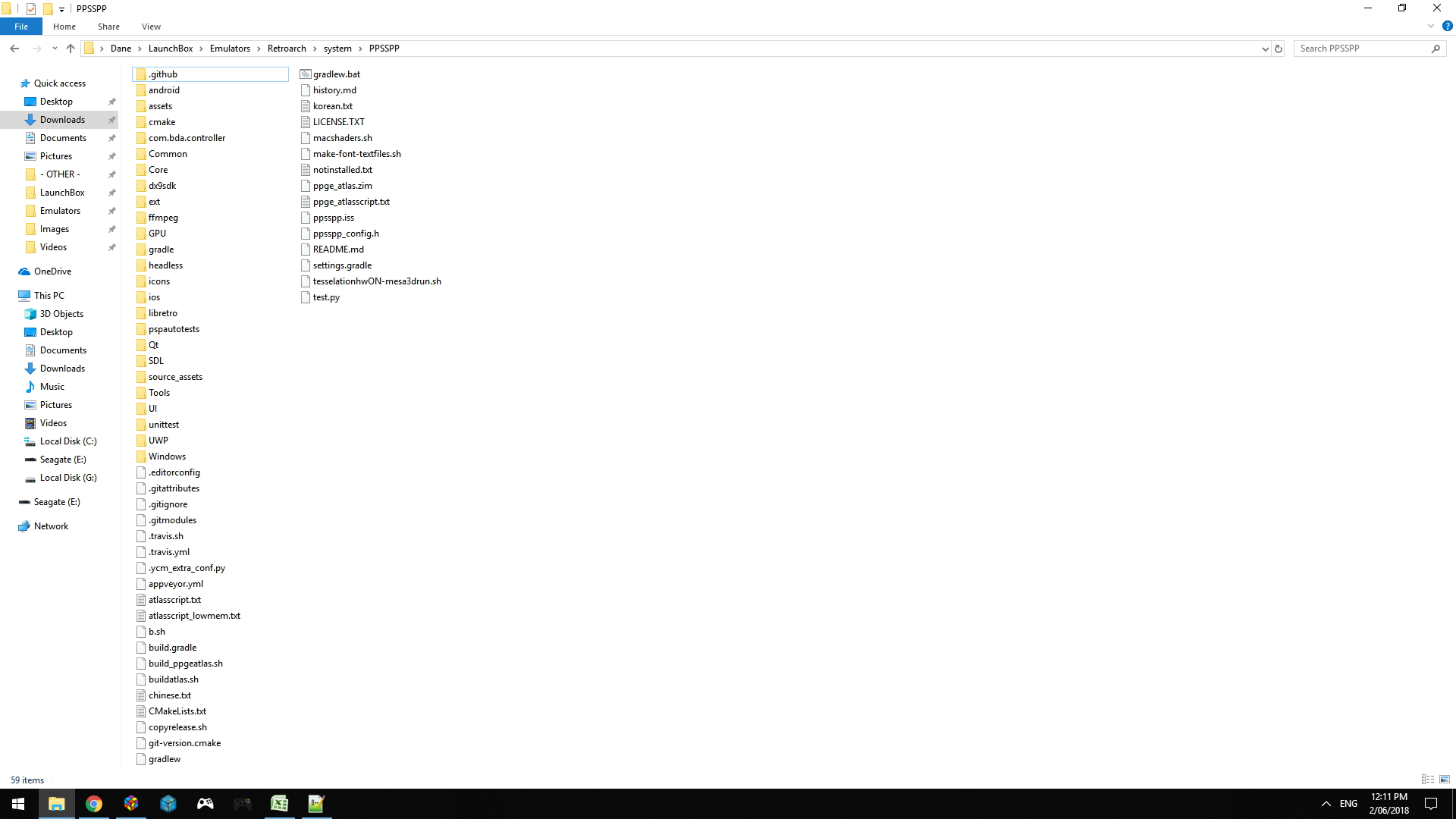This screenshot has width=1456, height=819.
Task: Select the libretro folder
Action: pyautogui.click(x=163, y=313)
